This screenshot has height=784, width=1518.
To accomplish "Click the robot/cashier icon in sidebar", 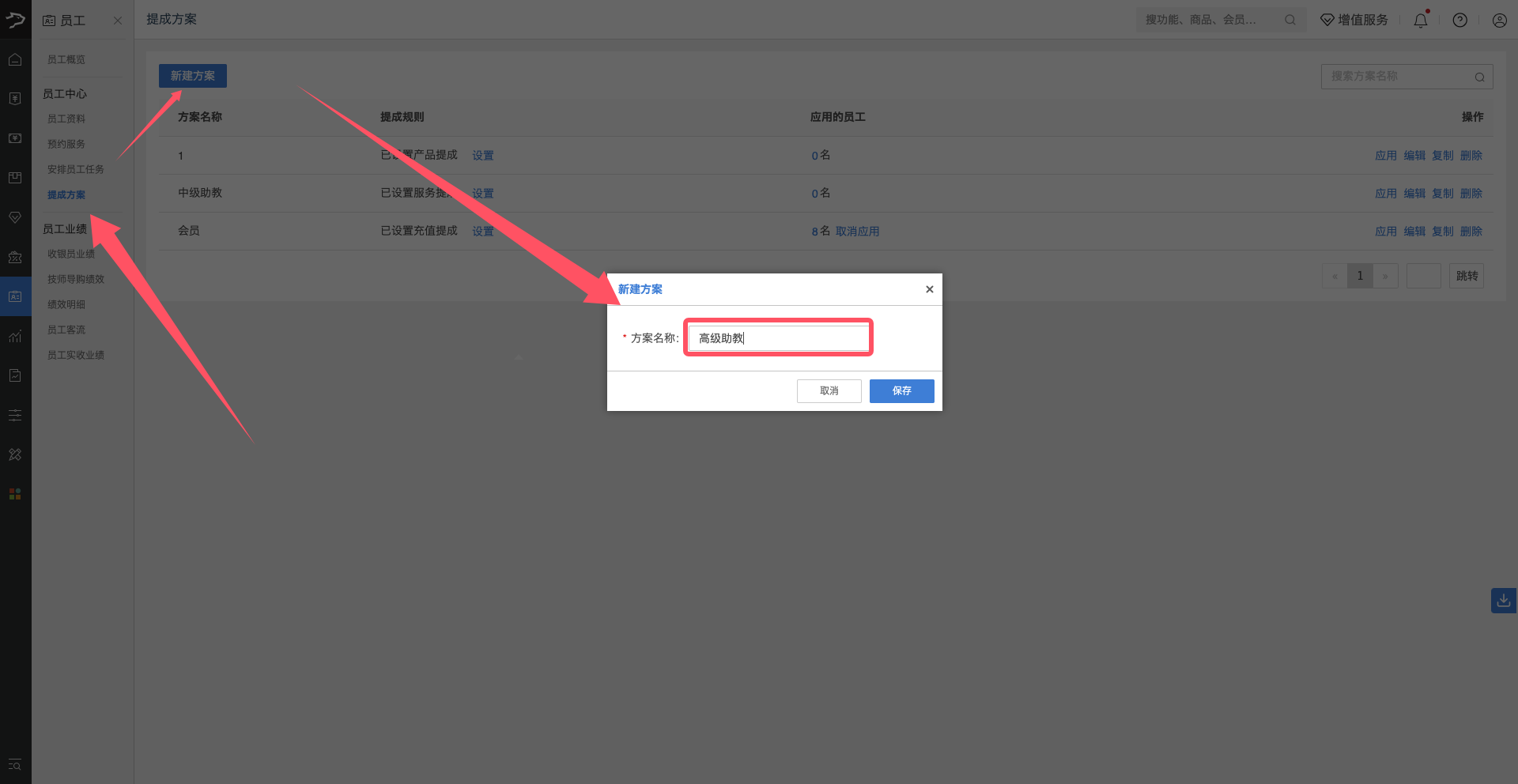I will 15,257.
